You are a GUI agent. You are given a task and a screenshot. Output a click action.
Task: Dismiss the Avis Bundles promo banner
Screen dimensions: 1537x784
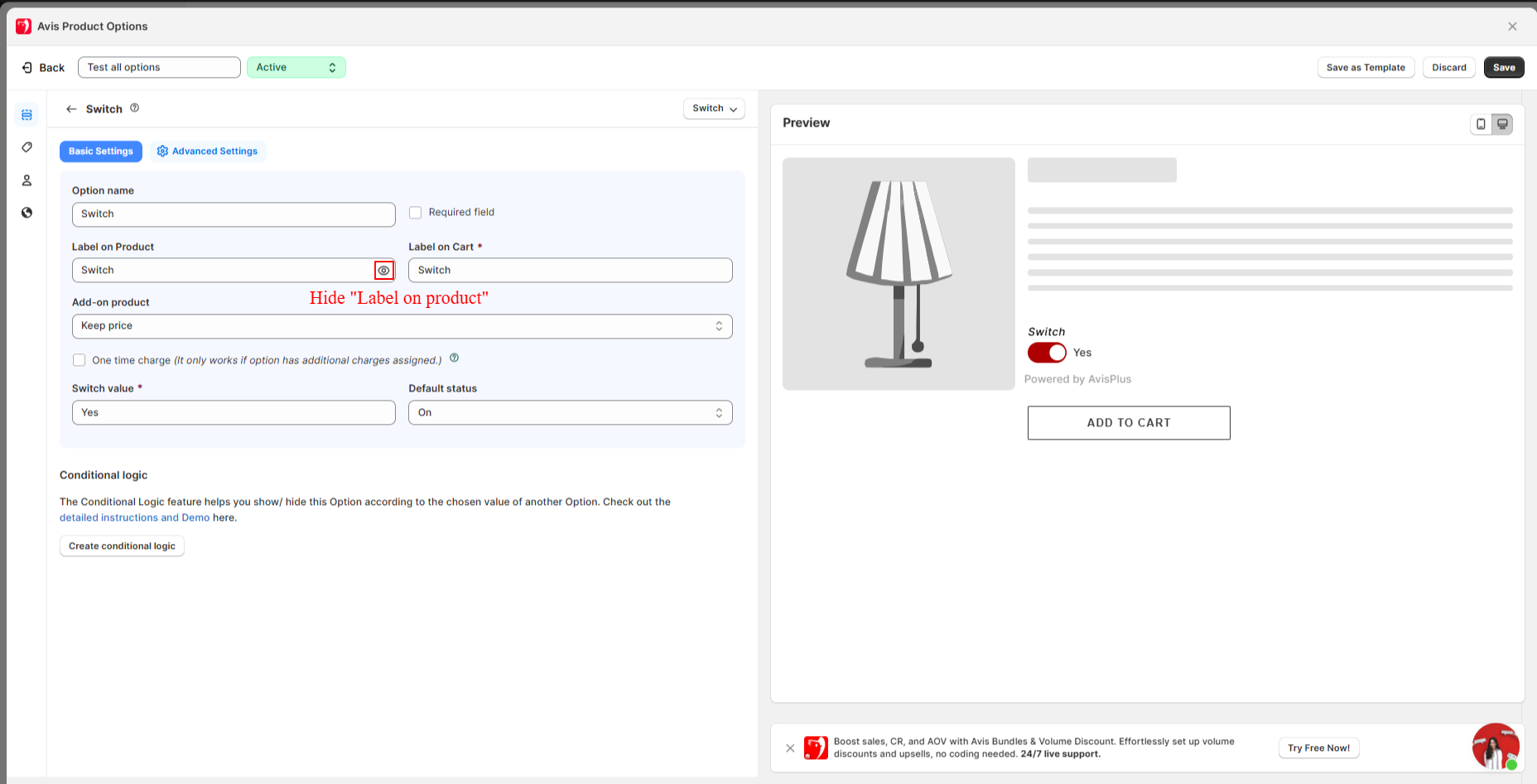[x=790, y=748]
